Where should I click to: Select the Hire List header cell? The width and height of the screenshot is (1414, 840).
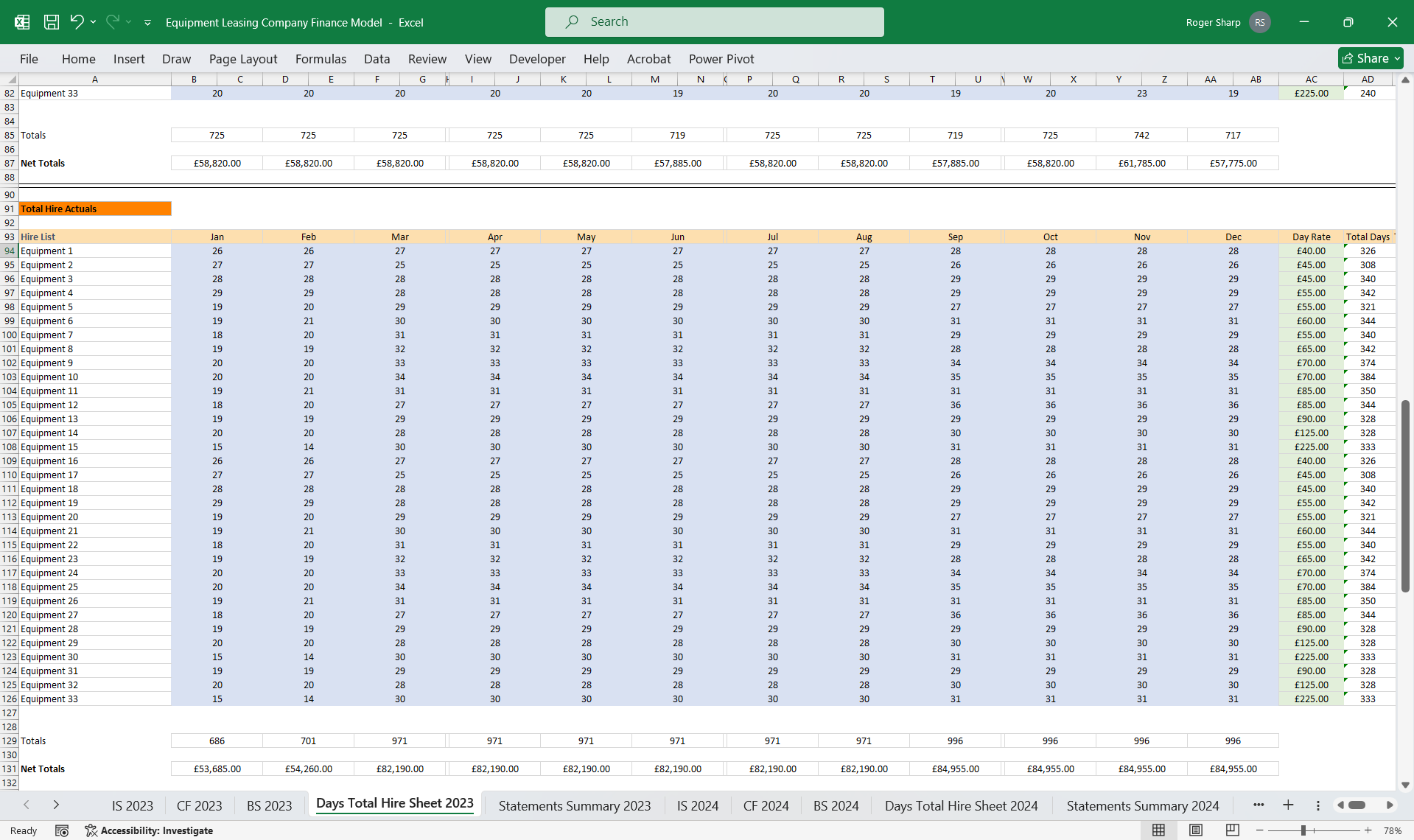pyautogui.click(x=95, y=237)
